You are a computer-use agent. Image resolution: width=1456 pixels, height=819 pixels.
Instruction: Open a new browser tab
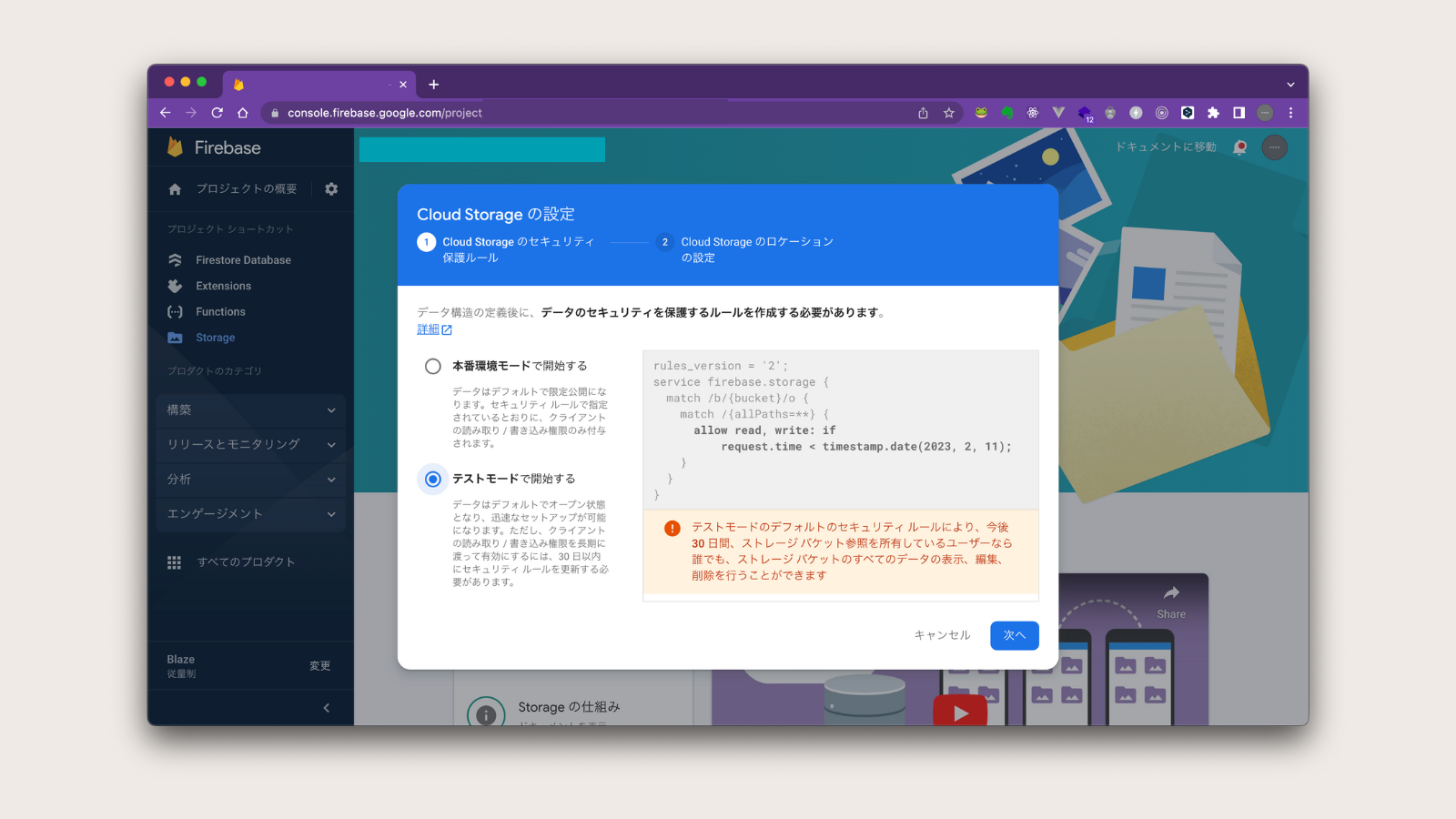(x=434, y=85)
